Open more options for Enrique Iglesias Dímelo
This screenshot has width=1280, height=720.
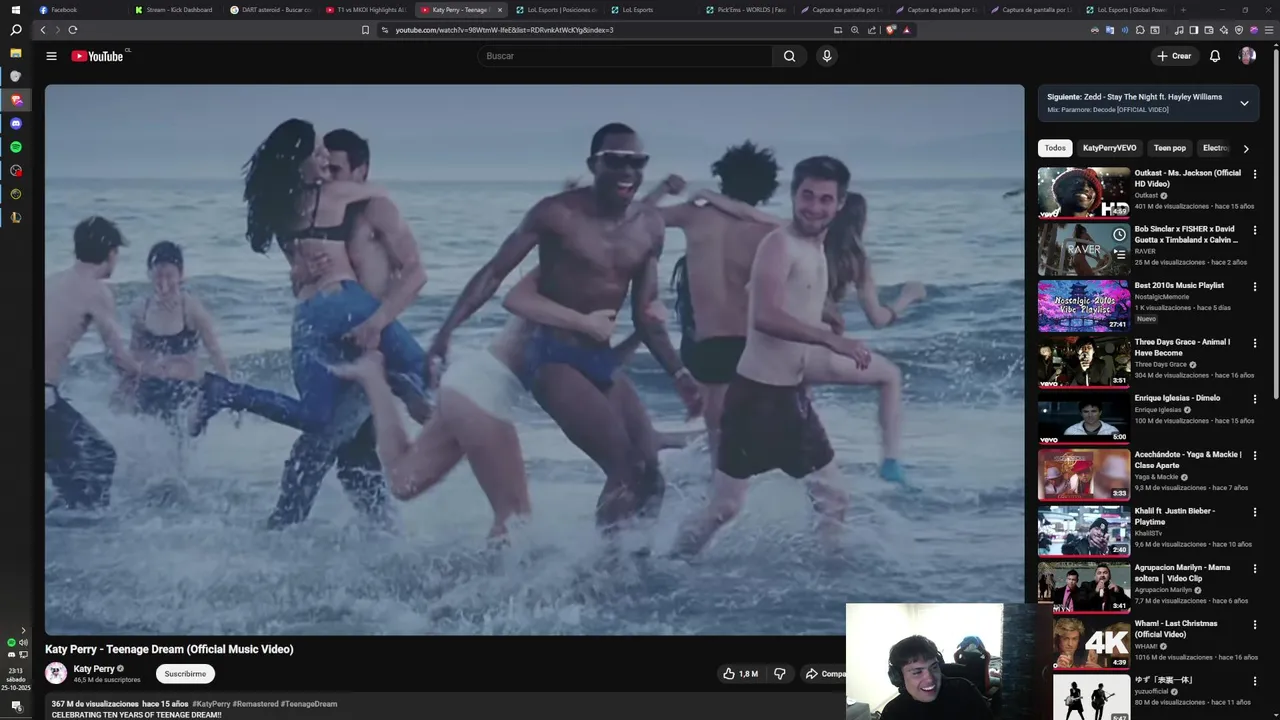1255,399
